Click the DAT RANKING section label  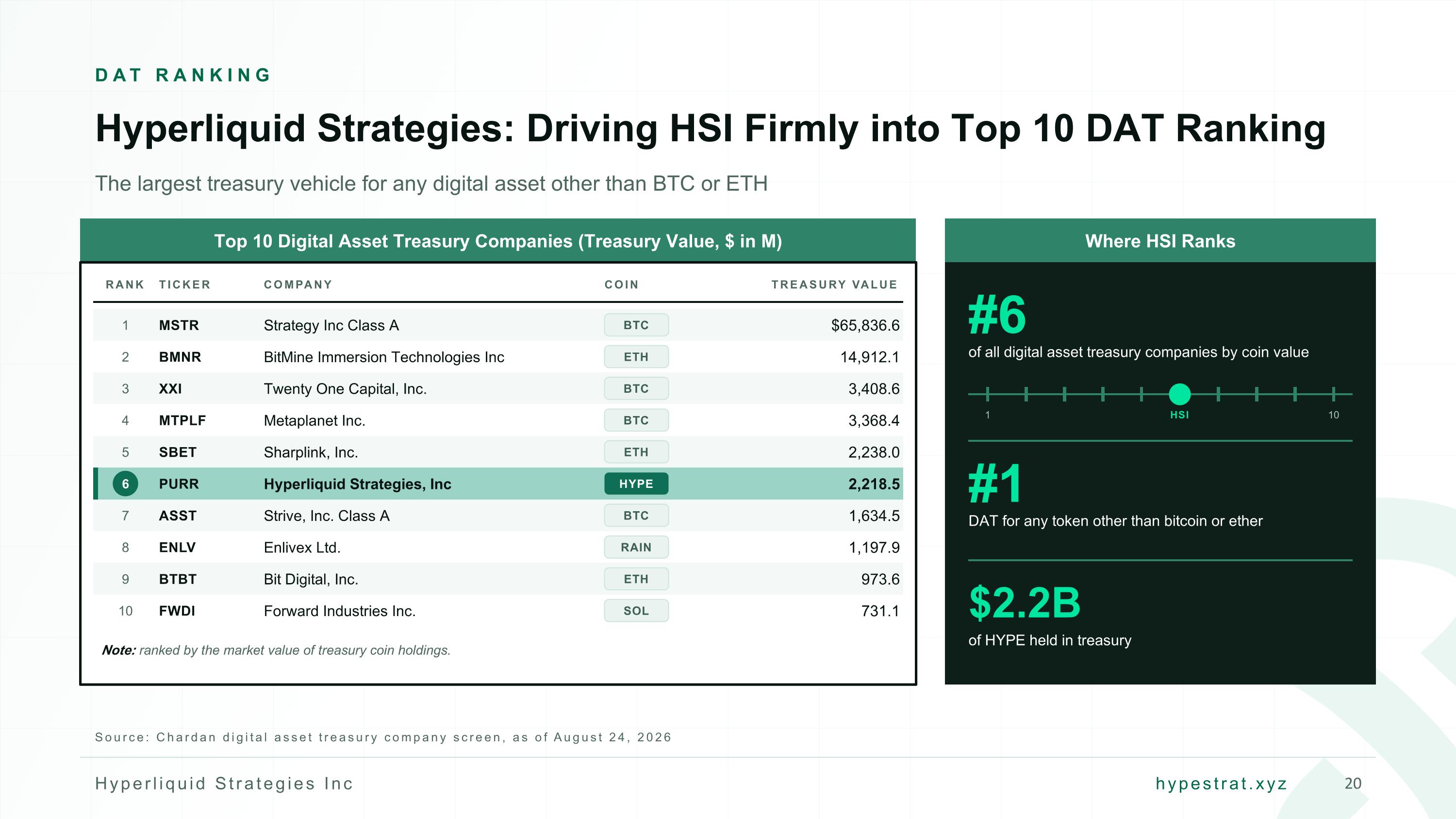(x=183, y=75)
